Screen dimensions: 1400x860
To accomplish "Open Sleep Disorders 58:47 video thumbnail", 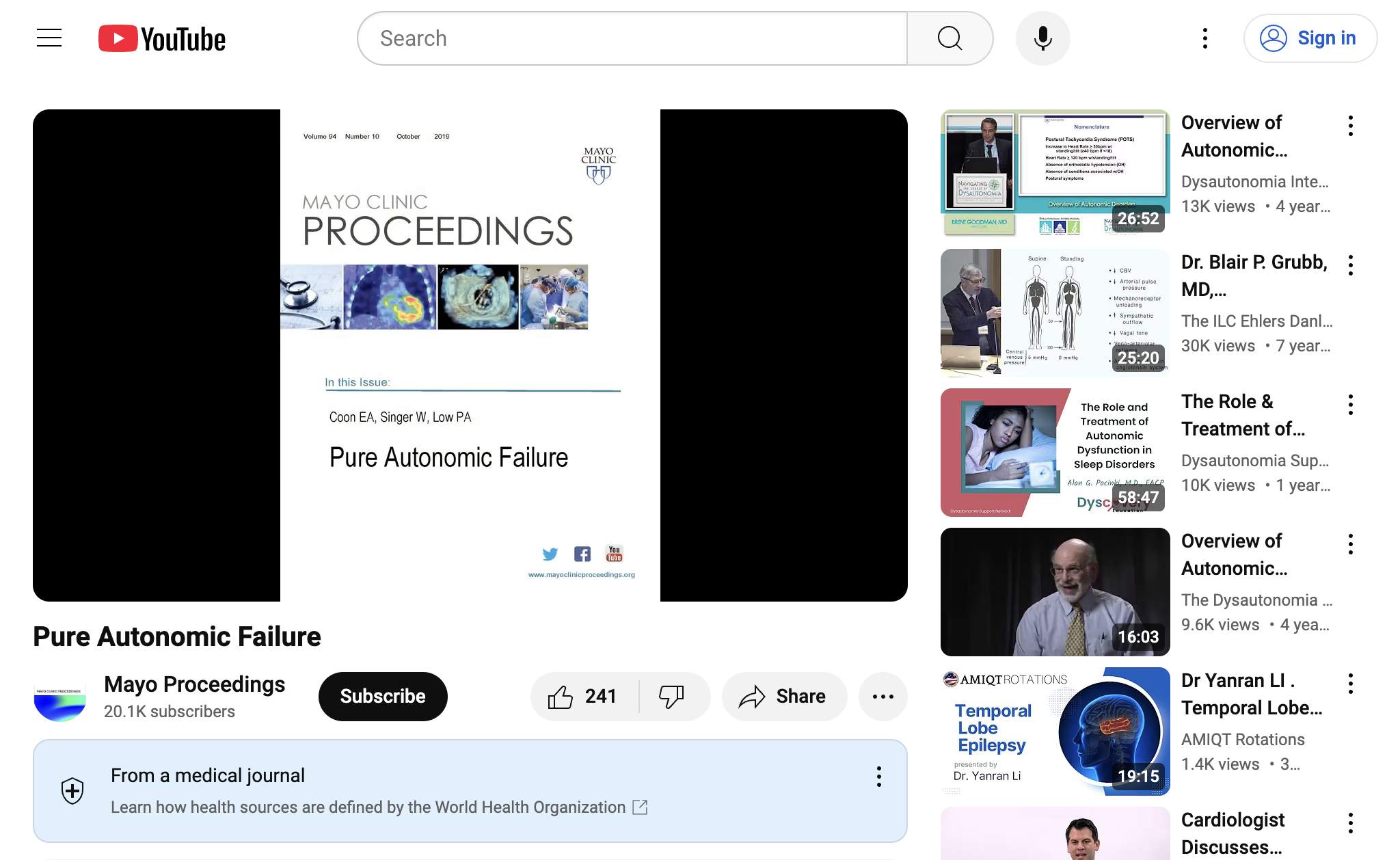I will (1055, 453).
